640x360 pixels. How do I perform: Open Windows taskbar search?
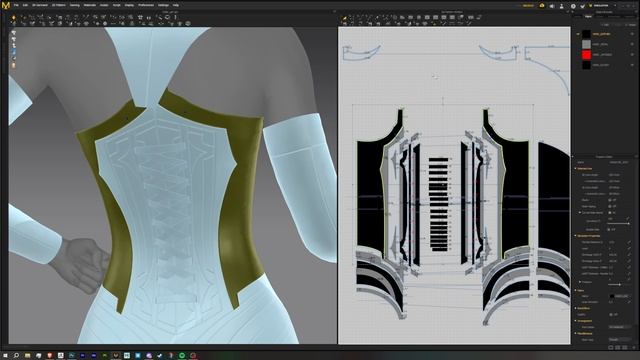(x=16, y=356)
